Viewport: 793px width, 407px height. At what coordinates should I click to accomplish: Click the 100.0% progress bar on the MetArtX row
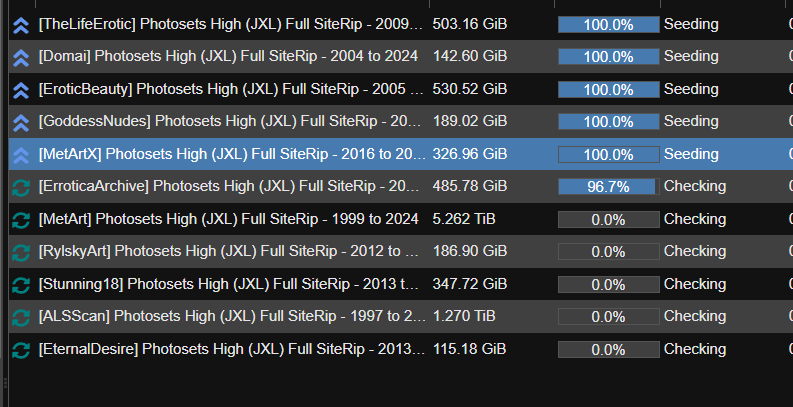click(x=608, y=154)
